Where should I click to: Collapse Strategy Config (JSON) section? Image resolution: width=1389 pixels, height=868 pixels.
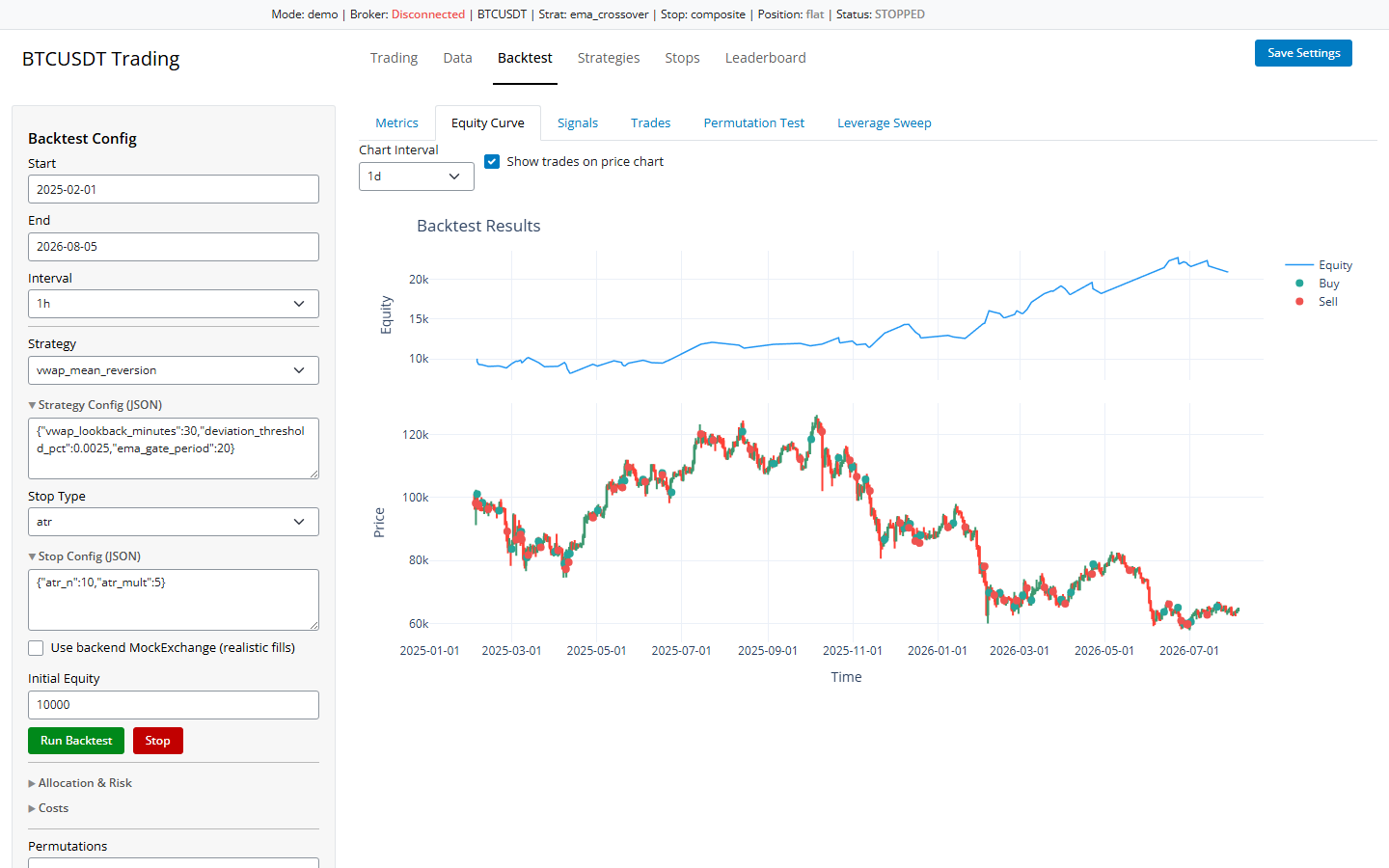[x=95, y=405]
